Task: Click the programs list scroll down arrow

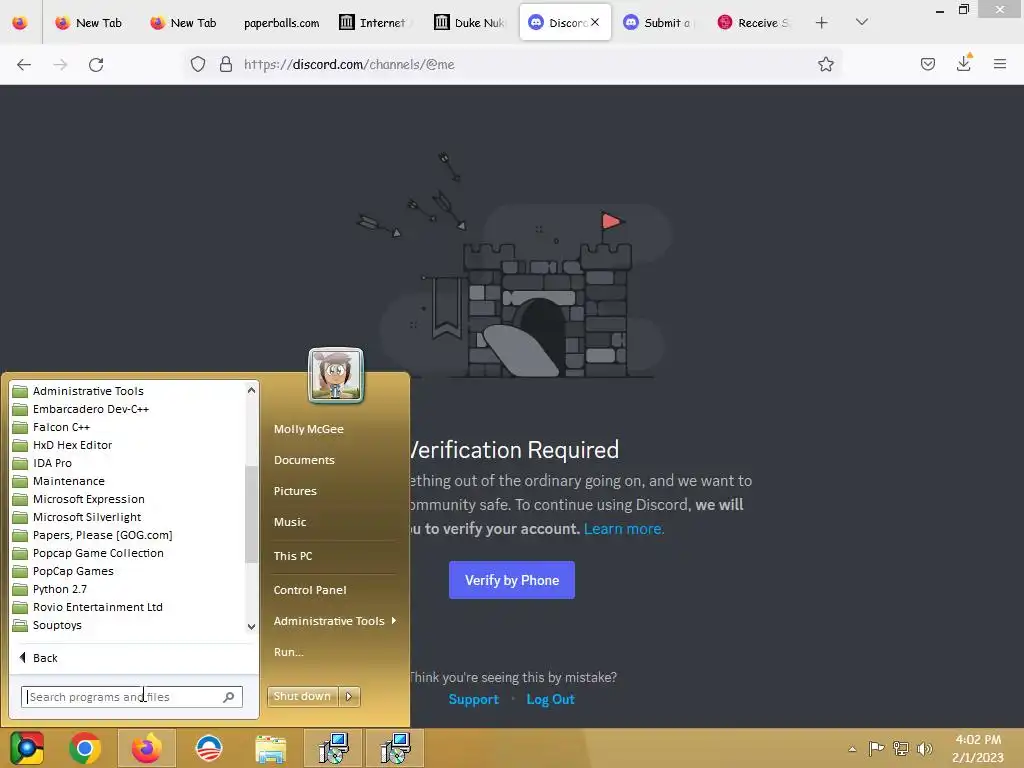Action: pyautogui.click(x=251, y=626)
